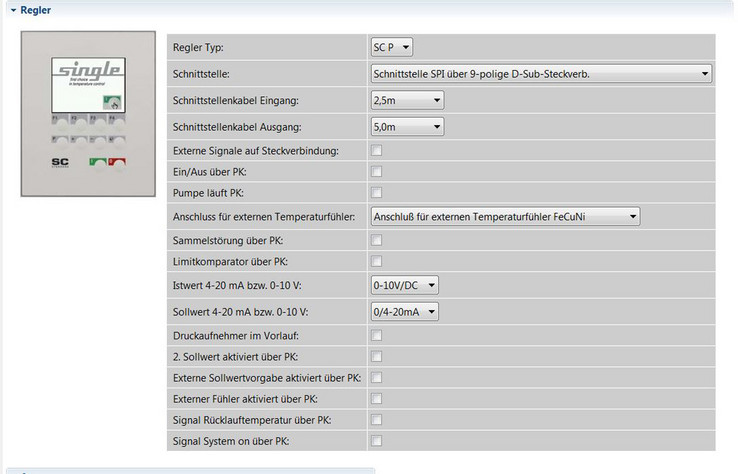The image size is (738, 474).
Task: Enable Signal Rücklauftemperatur über PK
Action: coord(377,420)
